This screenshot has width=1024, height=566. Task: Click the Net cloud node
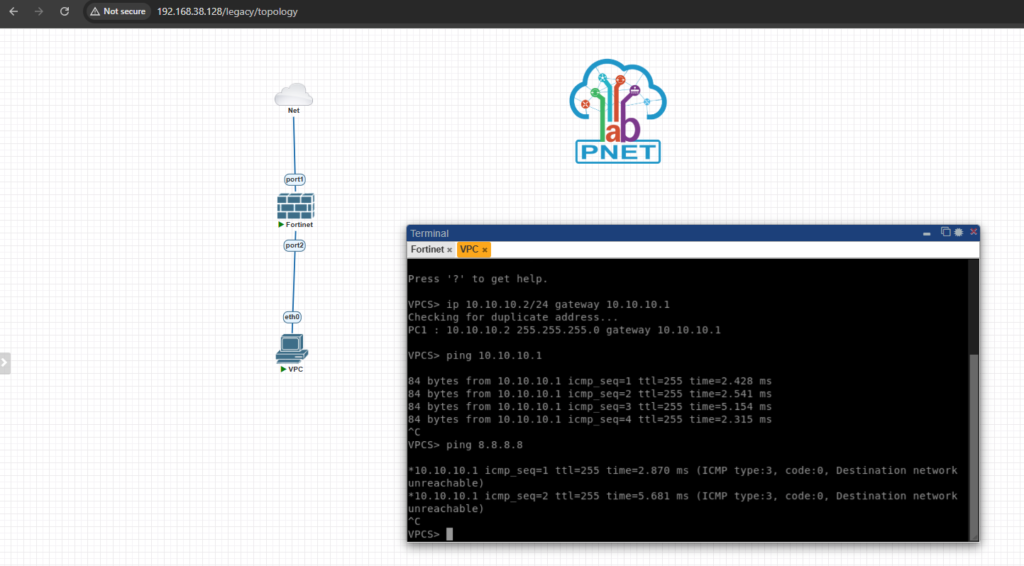294,95
